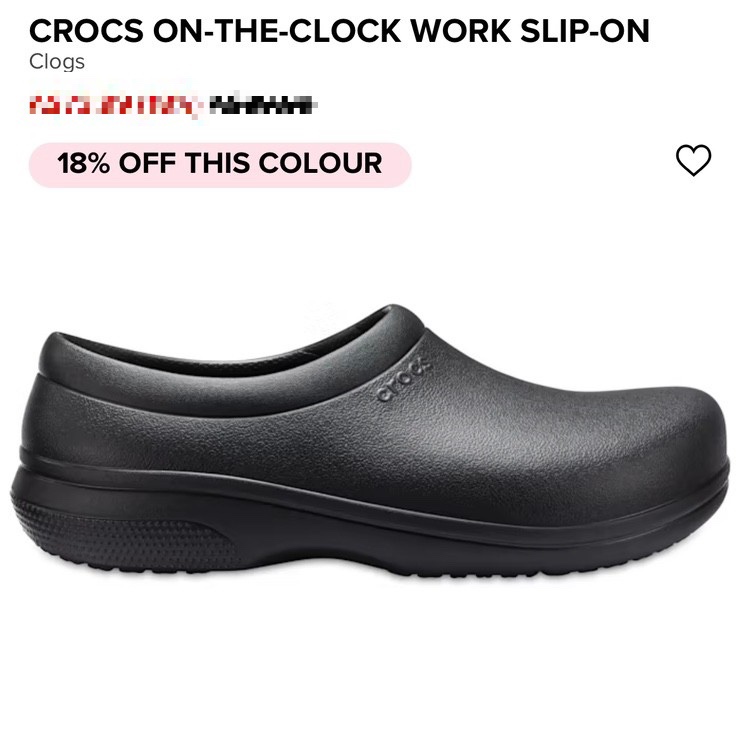Click the word COLOUR in the discount badge

click(320, 163)
